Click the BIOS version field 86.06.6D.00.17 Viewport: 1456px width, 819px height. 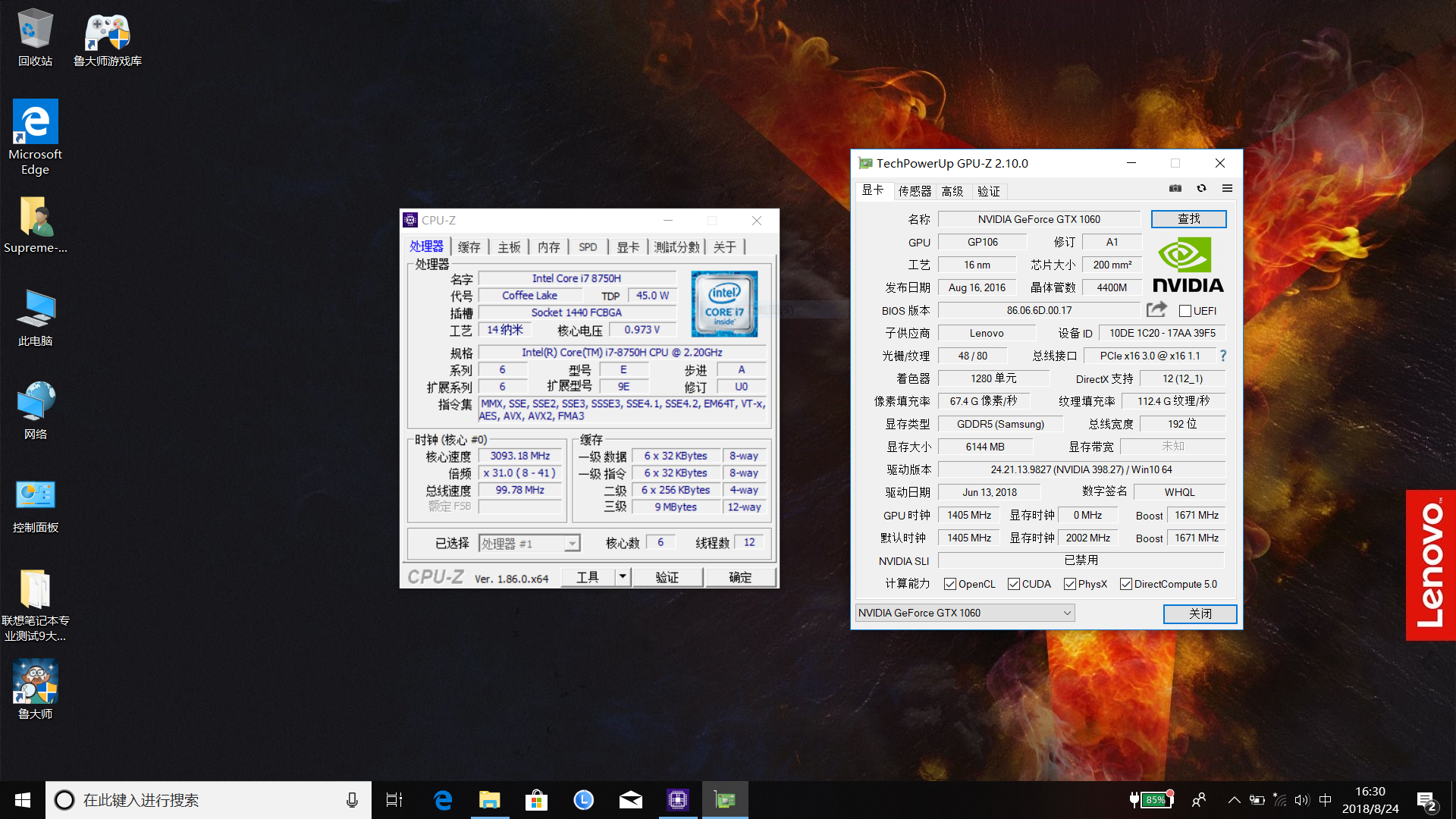[1039, 310]
